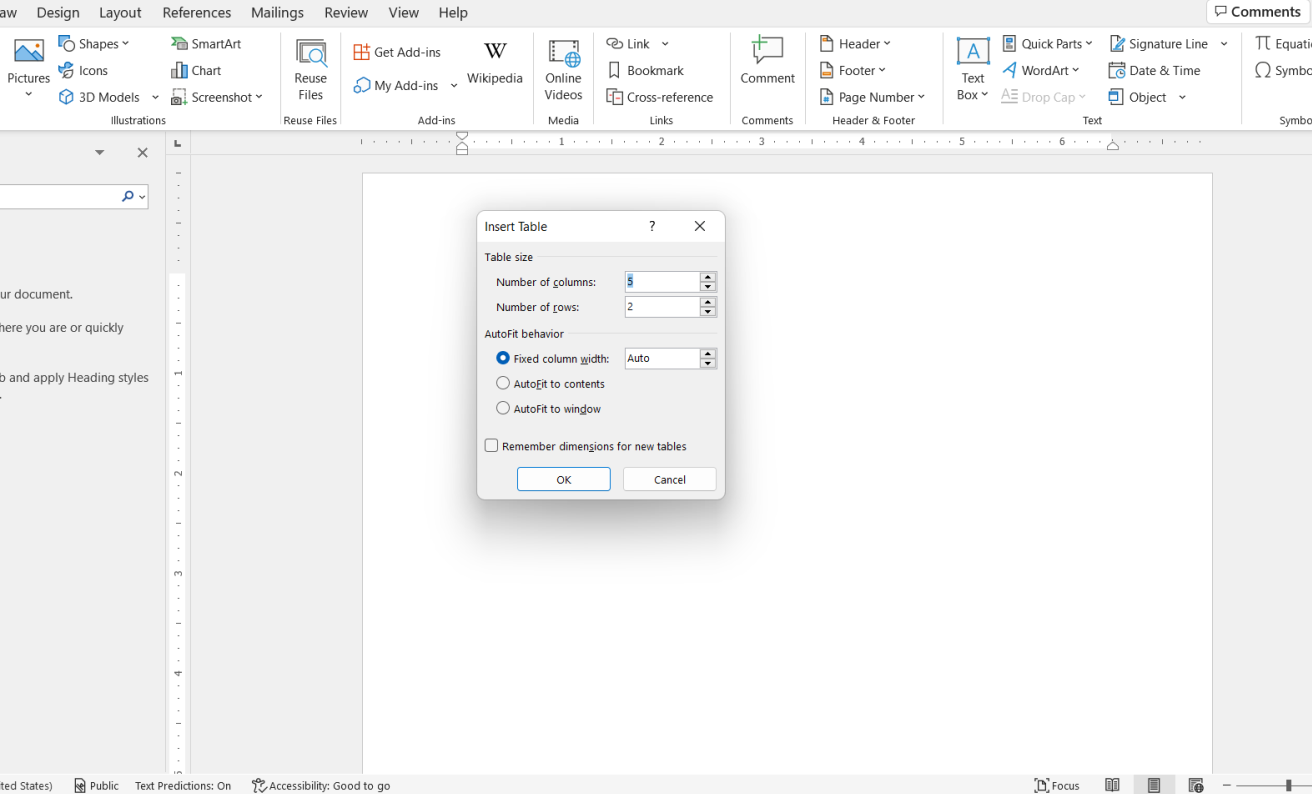Screen dimensions: 1312x794
Task: Confirm Insert Table with OK
Action: click(x=563, y=479)
